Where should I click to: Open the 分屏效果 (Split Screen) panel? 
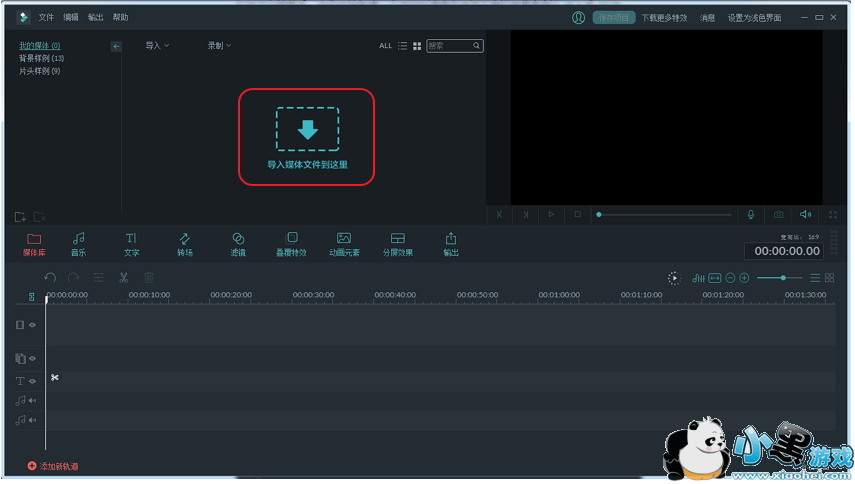(x=397, y=243)
